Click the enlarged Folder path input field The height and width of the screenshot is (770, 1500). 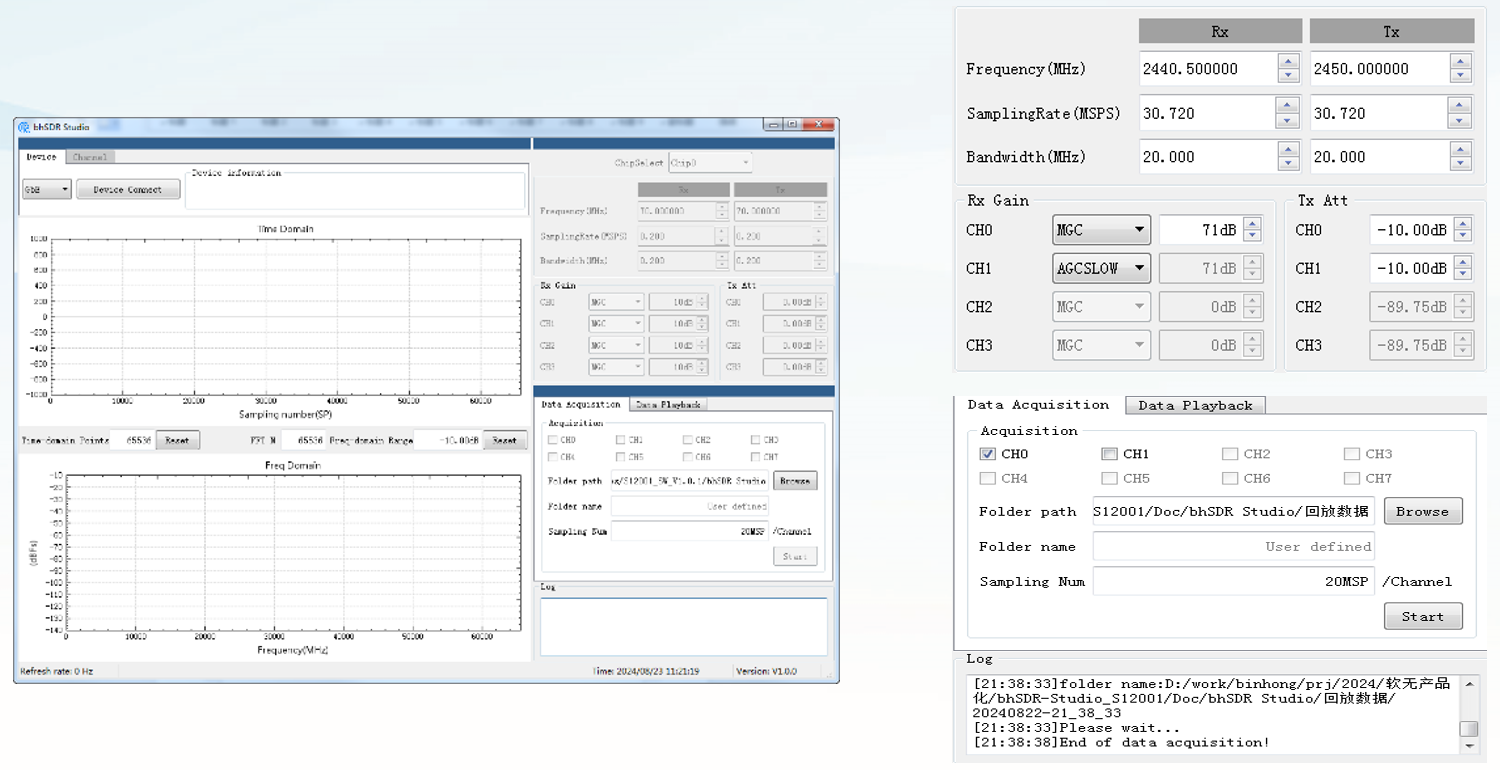coord(1233,511)
